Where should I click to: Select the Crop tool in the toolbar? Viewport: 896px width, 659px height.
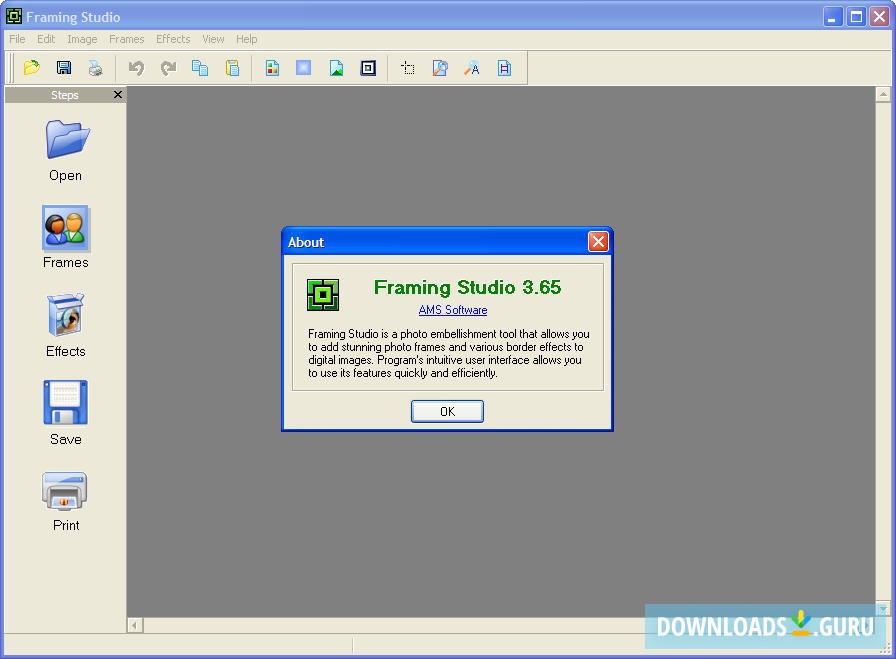coord(407,67)
